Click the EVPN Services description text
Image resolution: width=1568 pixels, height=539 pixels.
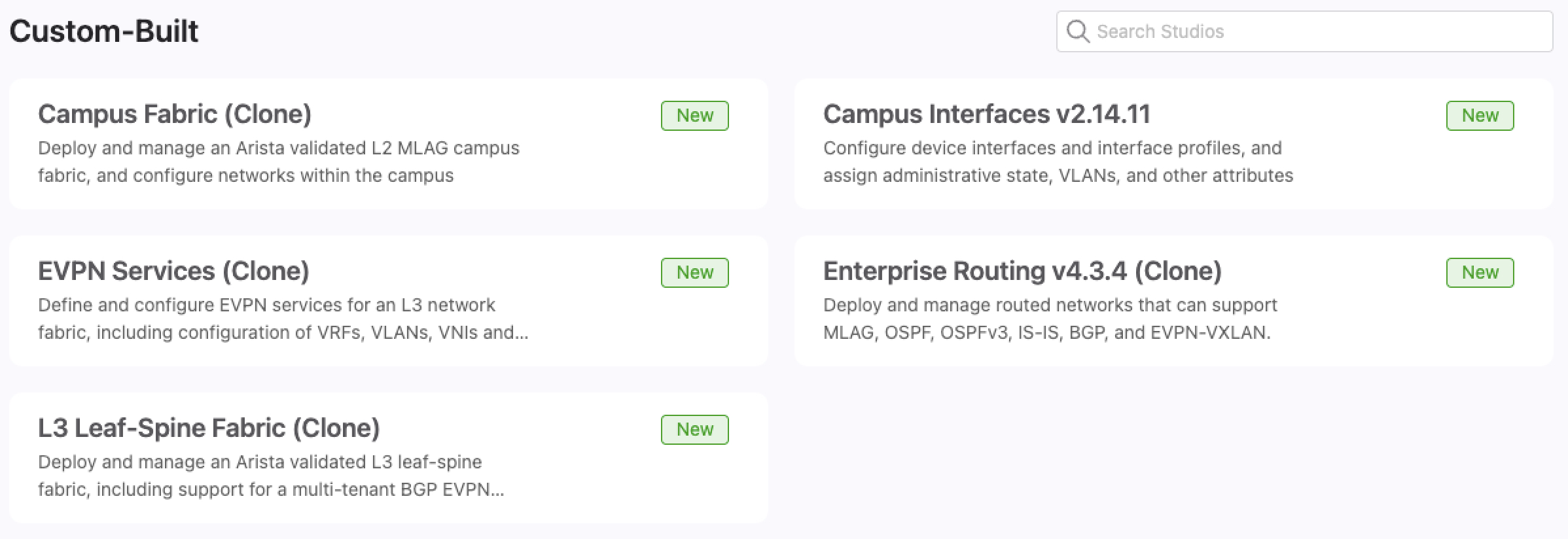(283, 319)
